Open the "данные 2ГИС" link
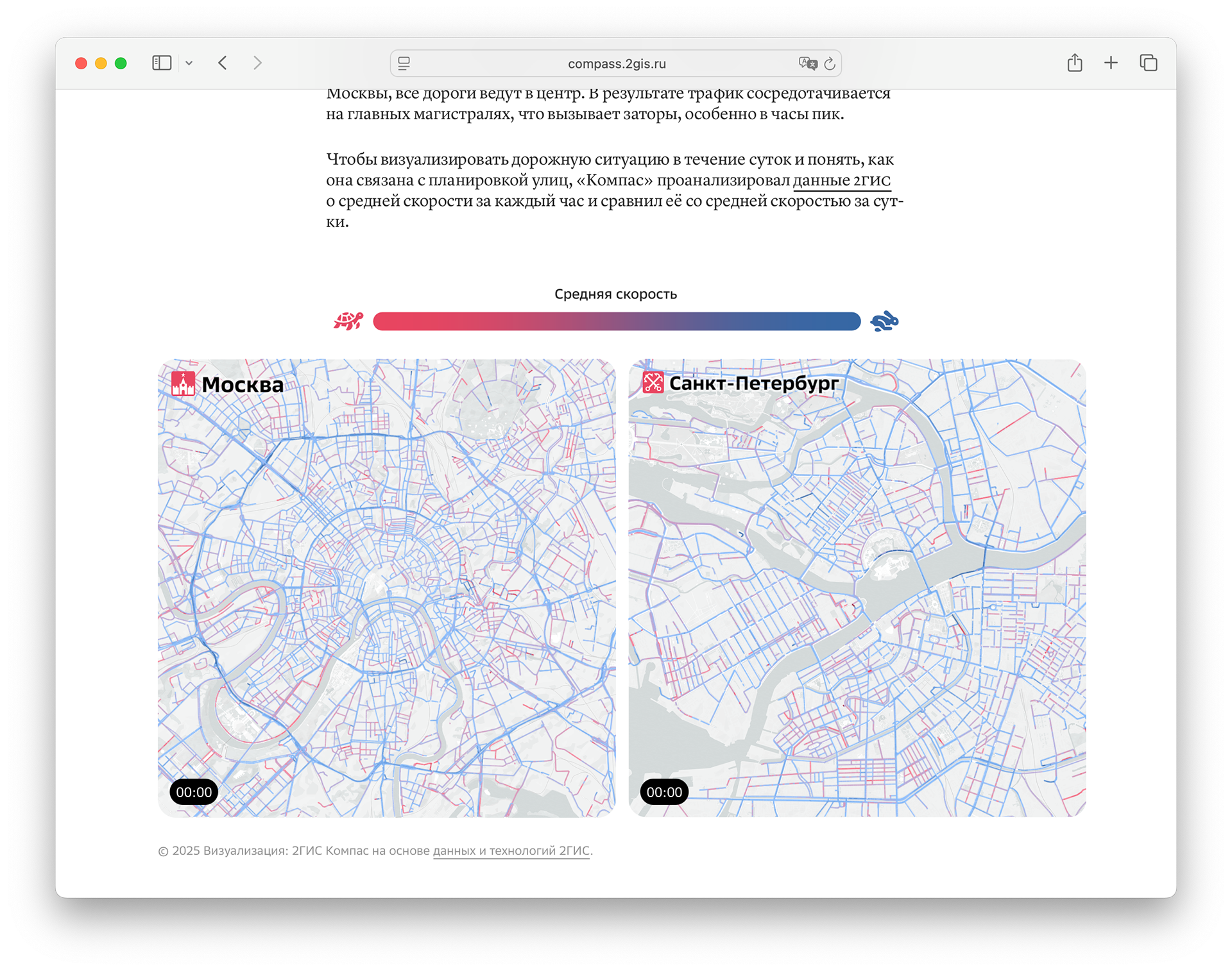 click(x=841, y=180)
